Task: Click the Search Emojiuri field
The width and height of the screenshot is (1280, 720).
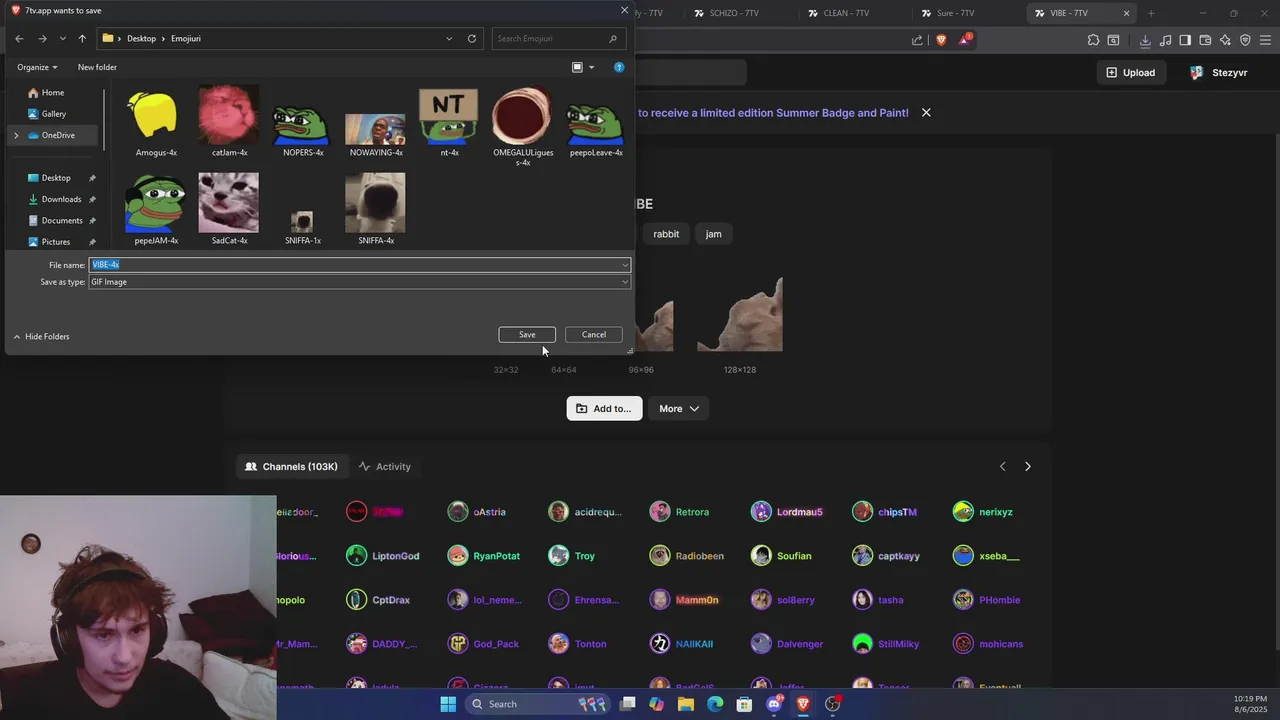Action: [556, 38]
